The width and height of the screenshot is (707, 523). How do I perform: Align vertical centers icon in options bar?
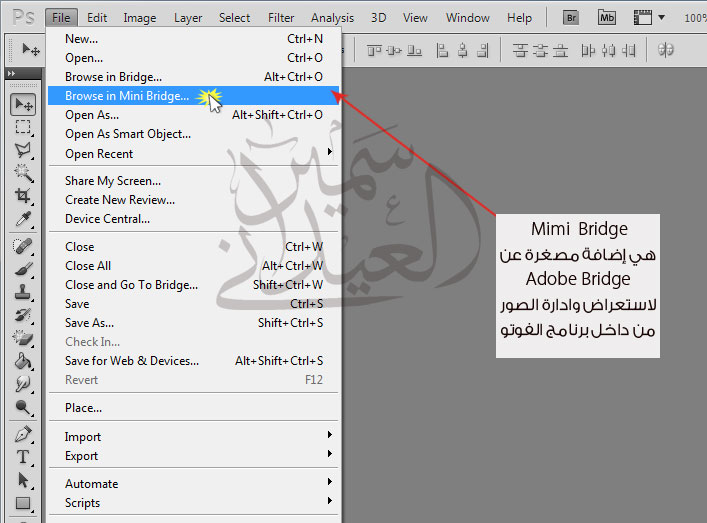(394, 50)
